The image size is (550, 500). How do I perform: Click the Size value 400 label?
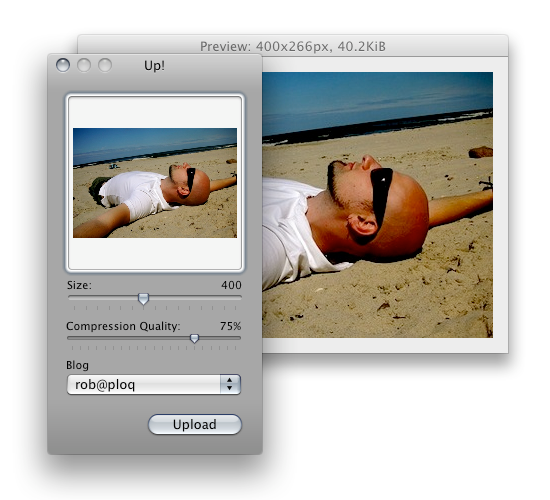pyautogui.click(x=231, y=285)
